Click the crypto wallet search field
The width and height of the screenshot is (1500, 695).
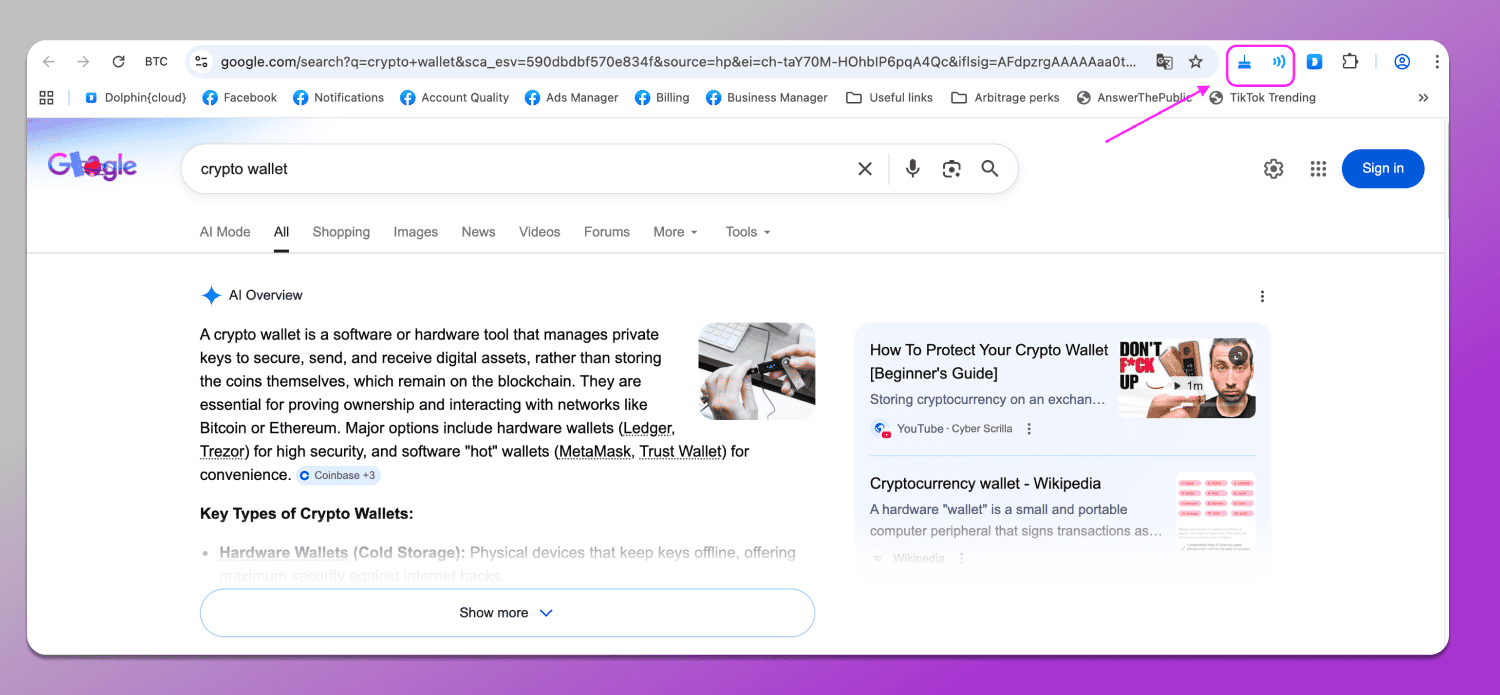[520, 169]
